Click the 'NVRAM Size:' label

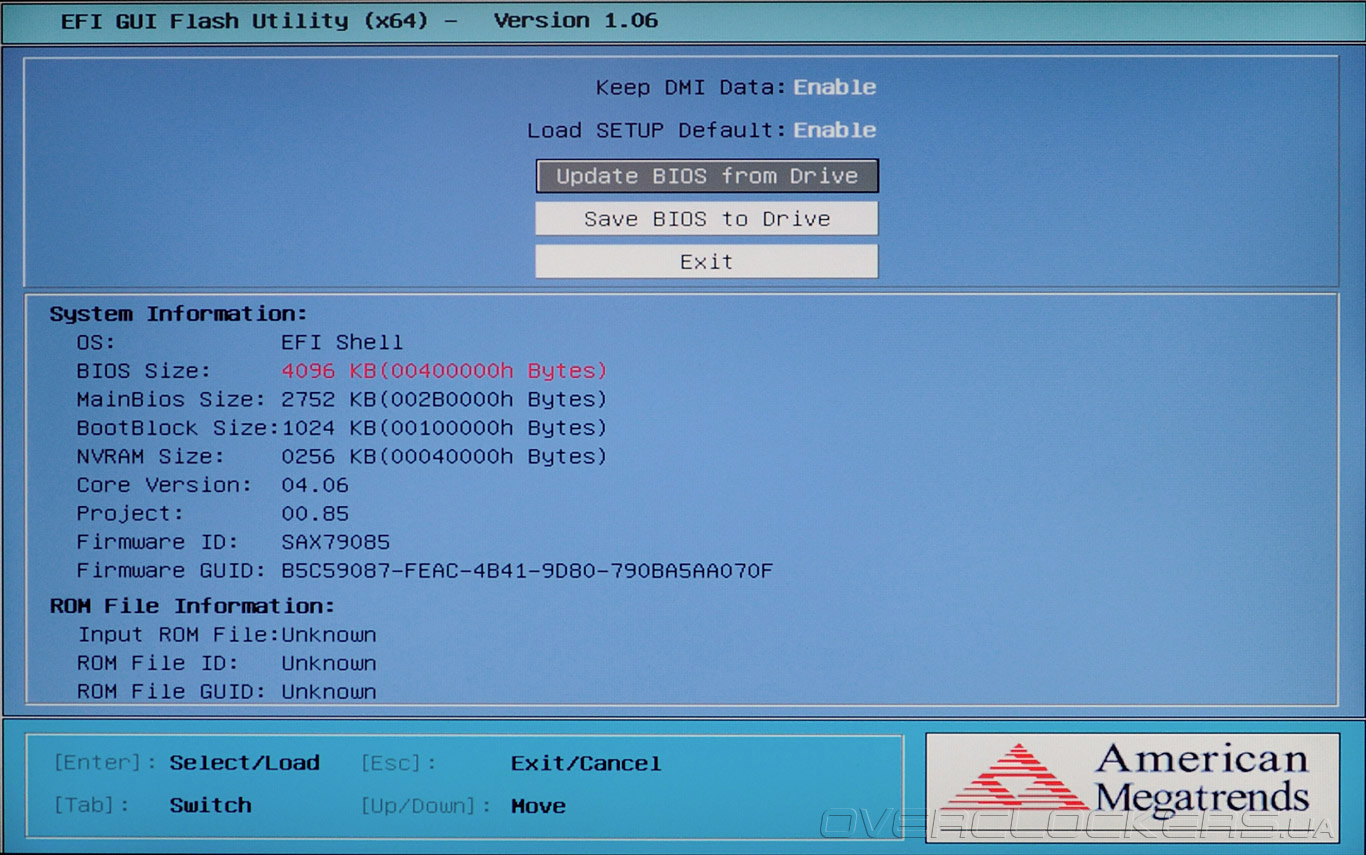tap(151, 456)
